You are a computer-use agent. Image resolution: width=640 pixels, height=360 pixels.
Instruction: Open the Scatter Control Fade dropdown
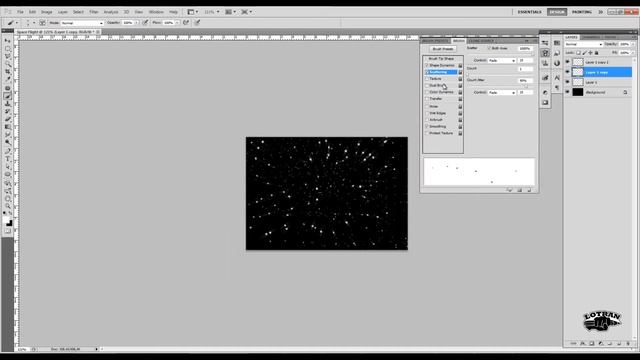tap(502, 60)
